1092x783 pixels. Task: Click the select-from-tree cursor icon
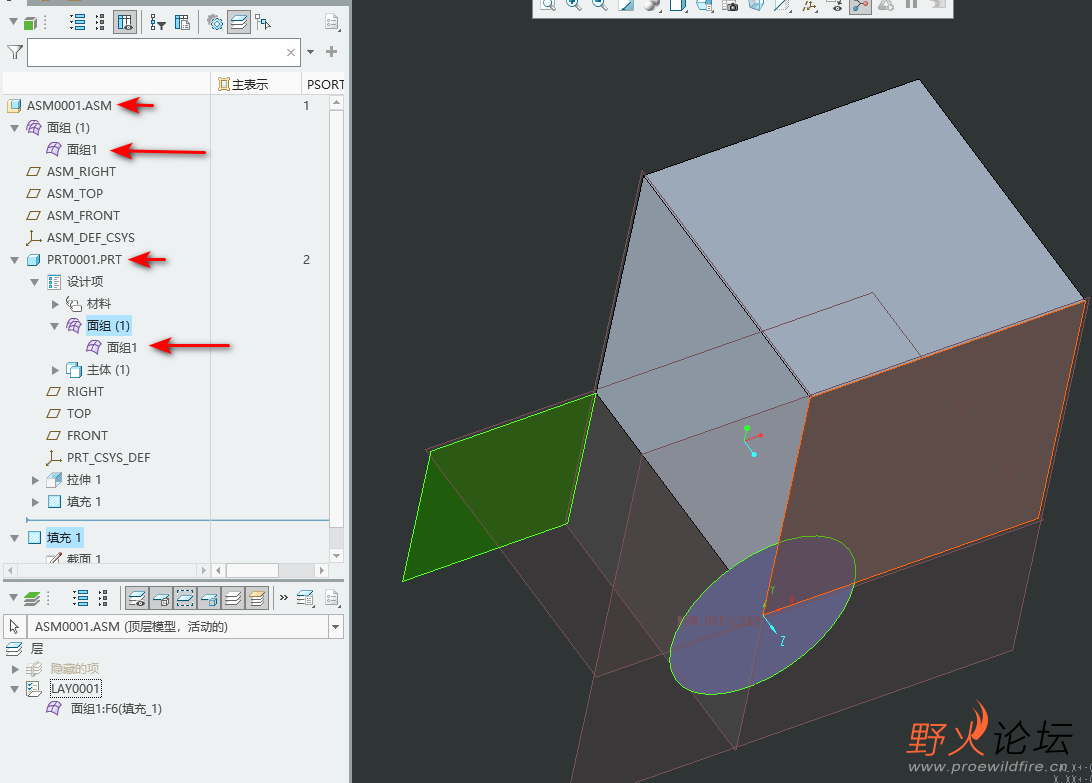(263, 23)
